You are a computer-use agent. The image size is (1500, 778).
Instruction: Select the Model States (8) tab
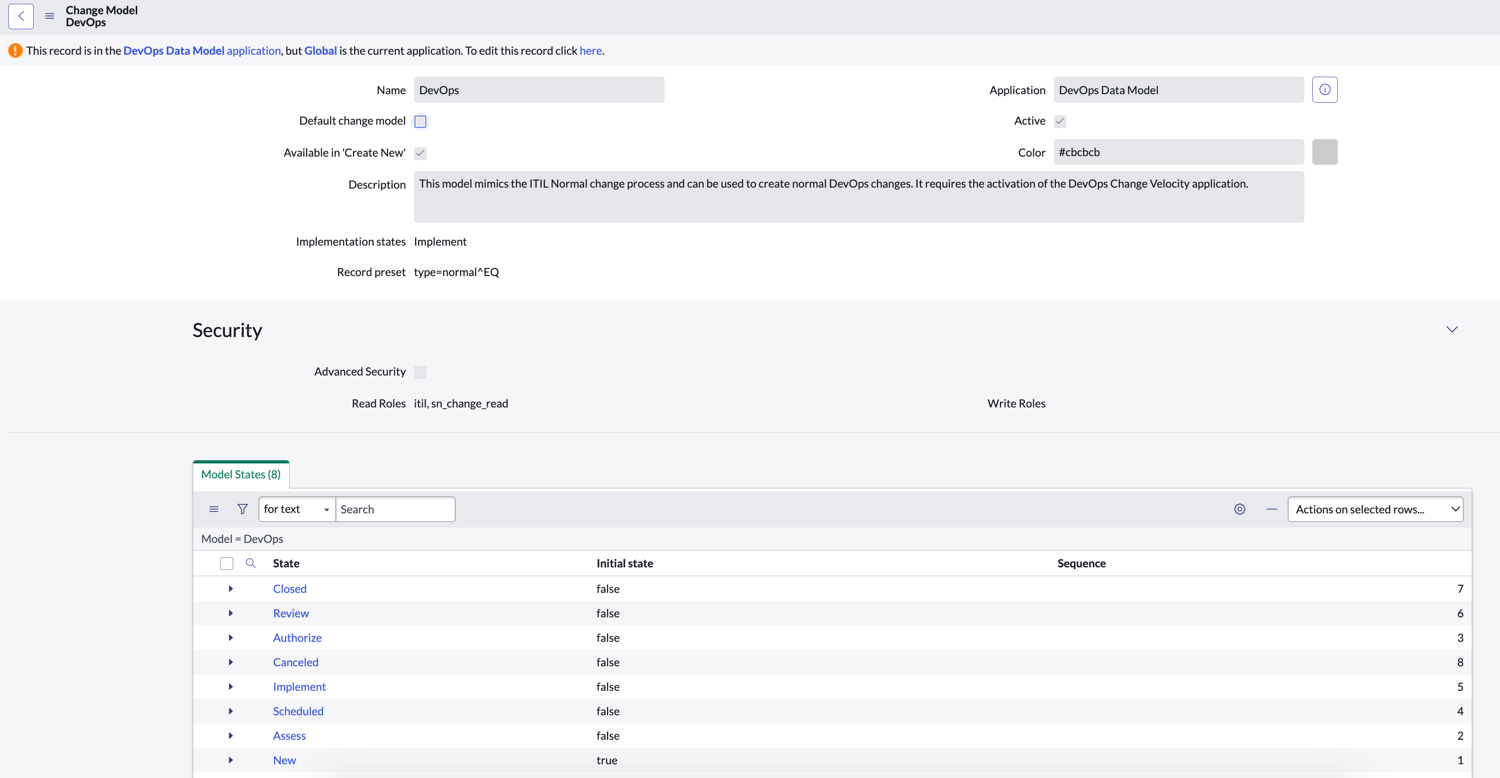pos(241,474)
